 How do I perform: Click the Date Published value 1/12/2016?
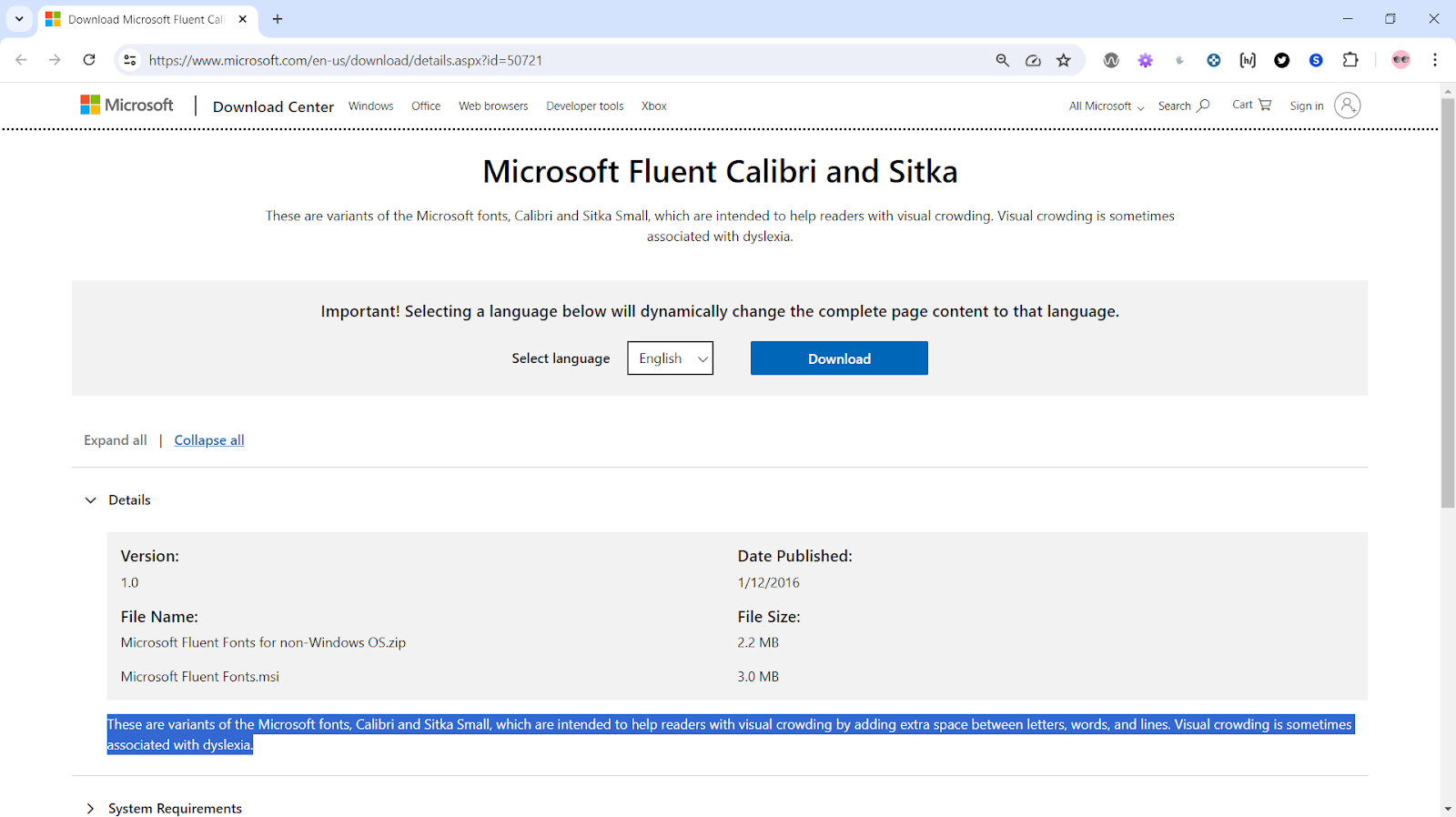click(x=769, y=582)
